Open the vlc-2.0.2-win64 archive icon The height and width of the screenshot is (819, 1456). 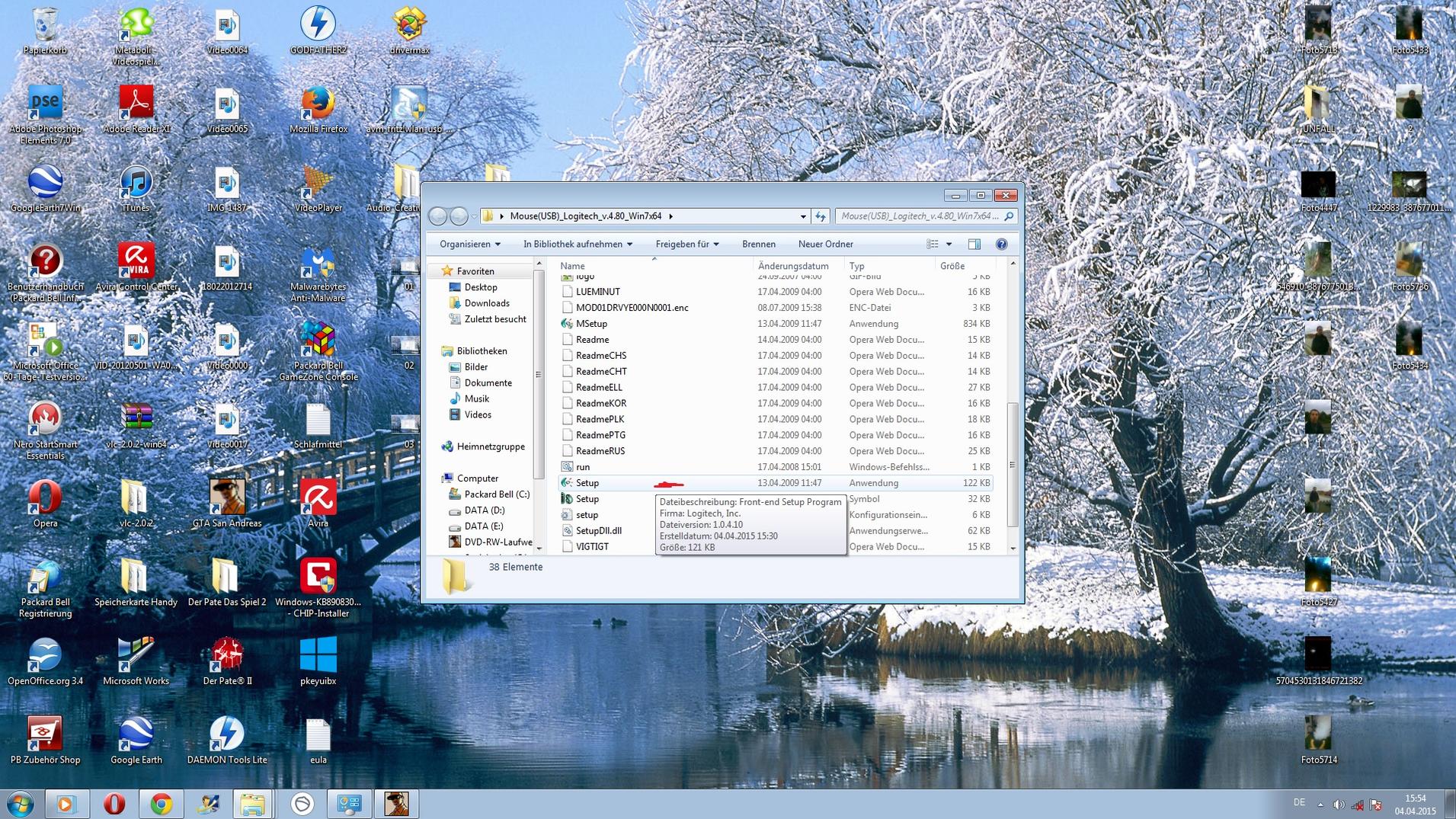coord(136,425)
